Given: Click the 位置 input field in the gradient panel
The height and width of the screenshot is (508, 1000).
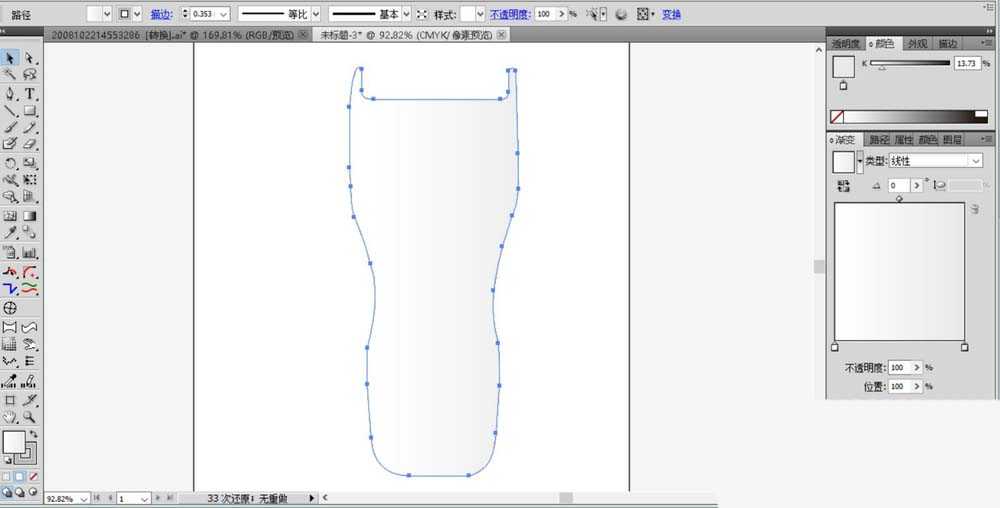Looking at the screenshot, I should [903, 386].
